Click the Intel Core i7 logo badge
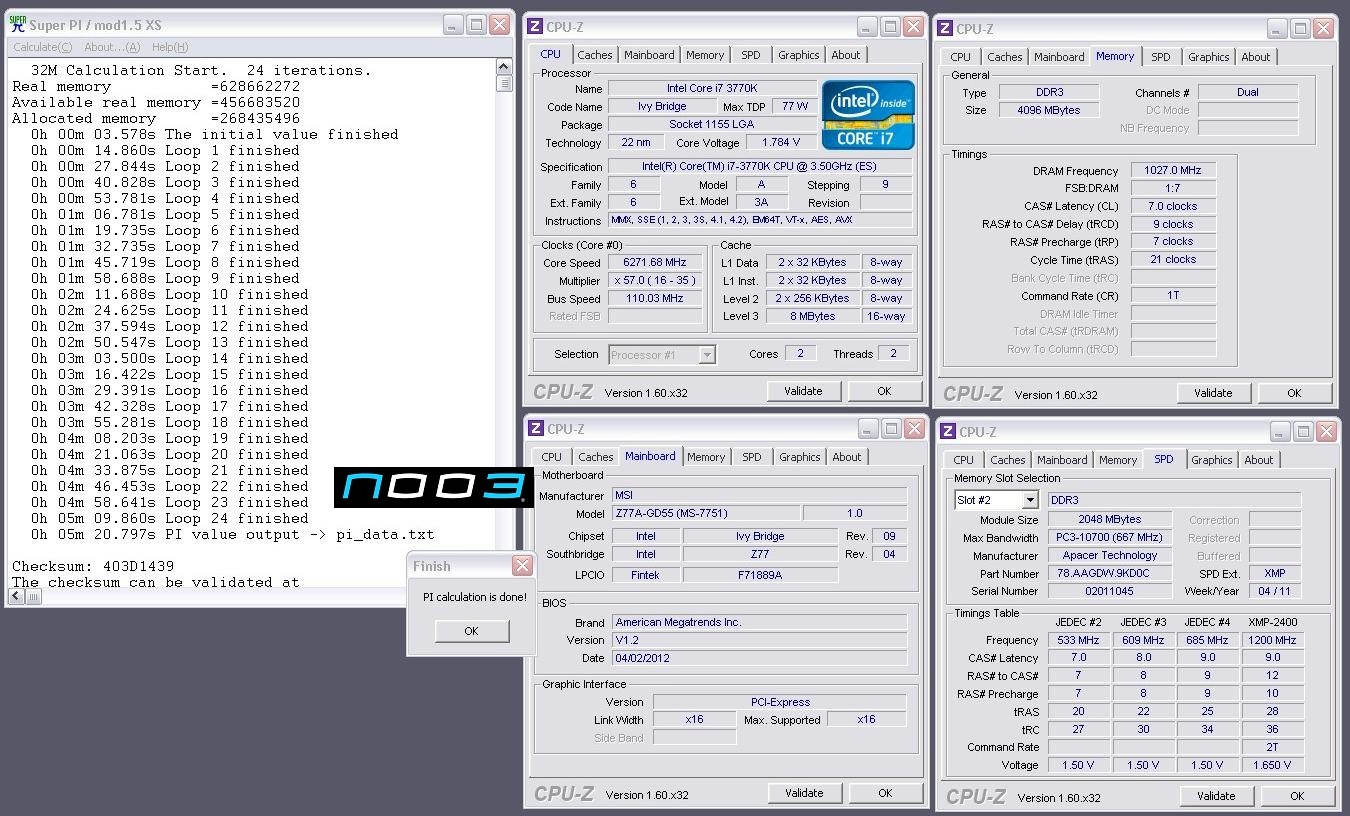This screenshot has height=816, width=1350. [x=868, y=116]
